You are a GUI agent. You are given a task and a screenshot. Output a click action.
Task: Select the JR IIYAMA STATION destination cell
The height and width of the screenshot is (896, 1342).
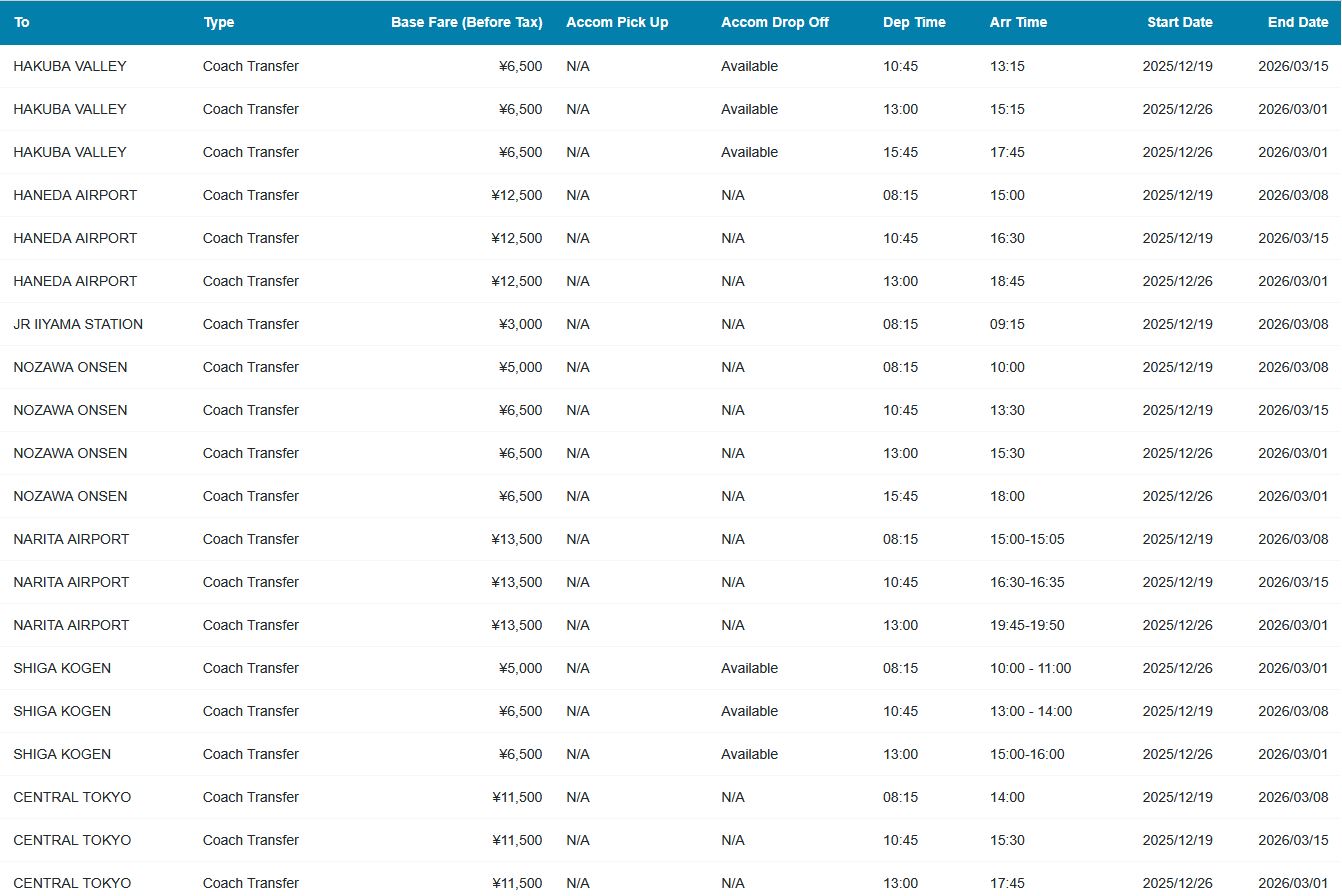tap(78, 324)
